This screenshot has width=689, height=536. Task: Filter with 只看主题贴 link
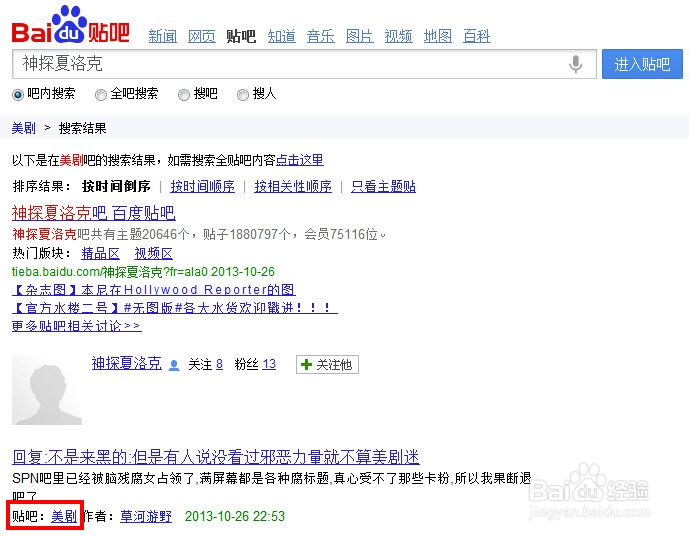pos(383,186)
